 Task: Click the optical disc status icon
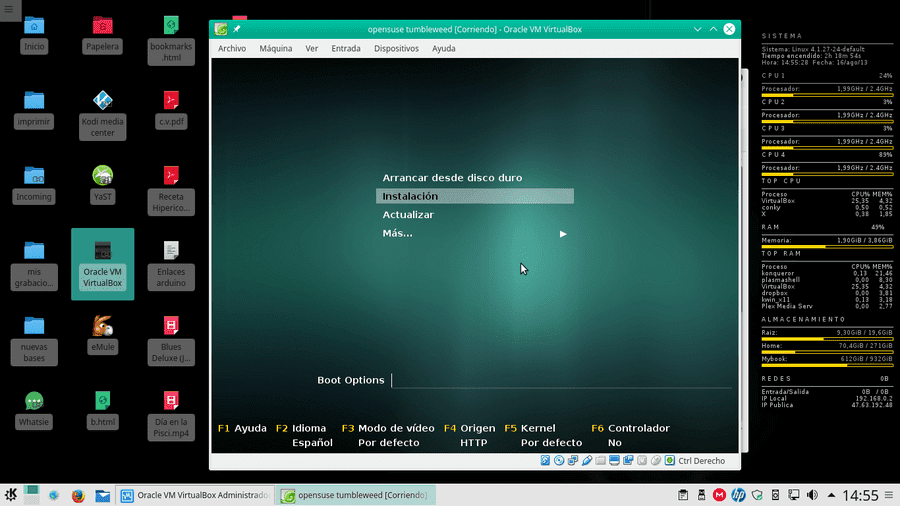click(559, 461)
